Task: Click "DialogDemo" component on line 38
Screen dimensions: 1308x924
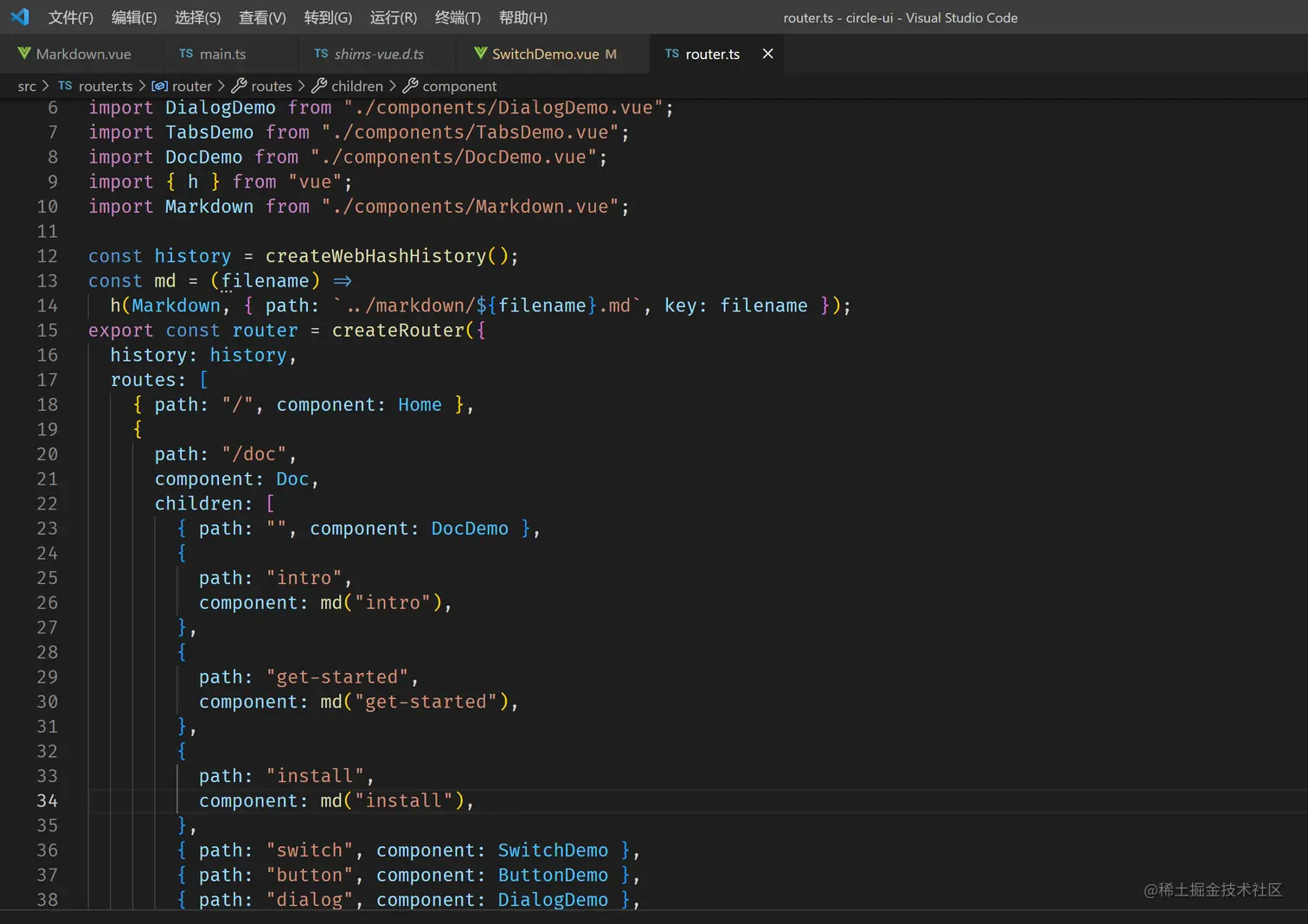Action: (553, 900)
